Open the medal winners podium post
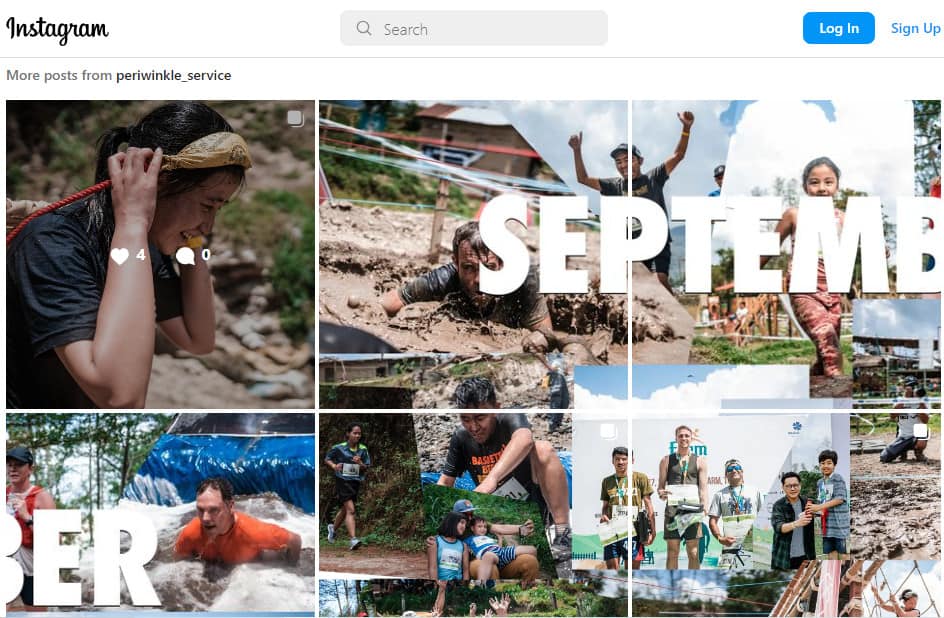 click(786, 515)
